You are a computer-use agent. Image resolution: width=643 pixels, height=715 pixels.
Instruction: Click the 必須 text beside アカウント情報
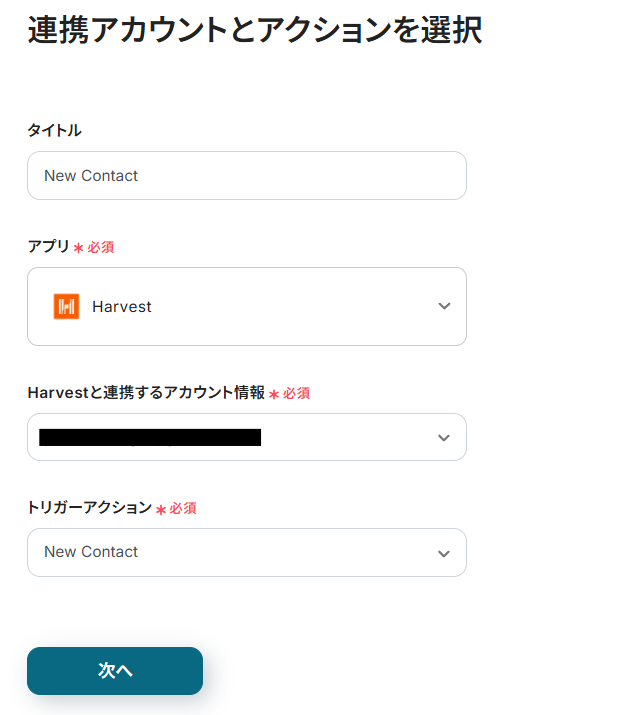(x=296, y=394)
